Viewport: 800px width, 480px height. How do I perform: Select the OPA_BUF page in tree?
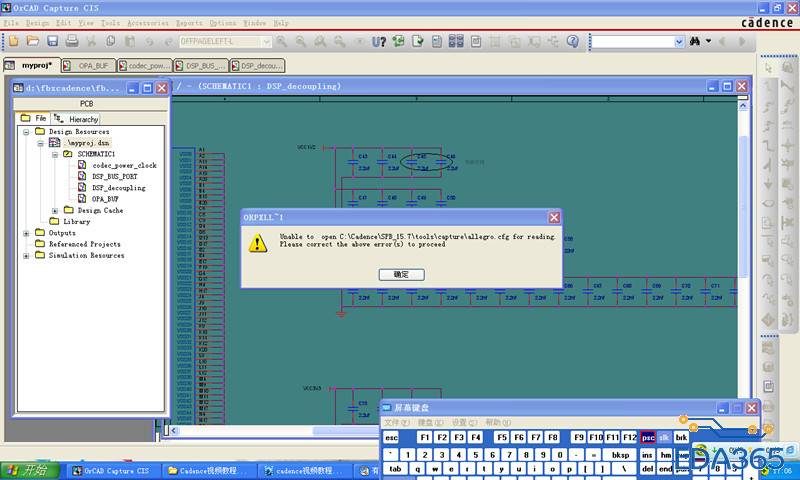pos(105,199)
